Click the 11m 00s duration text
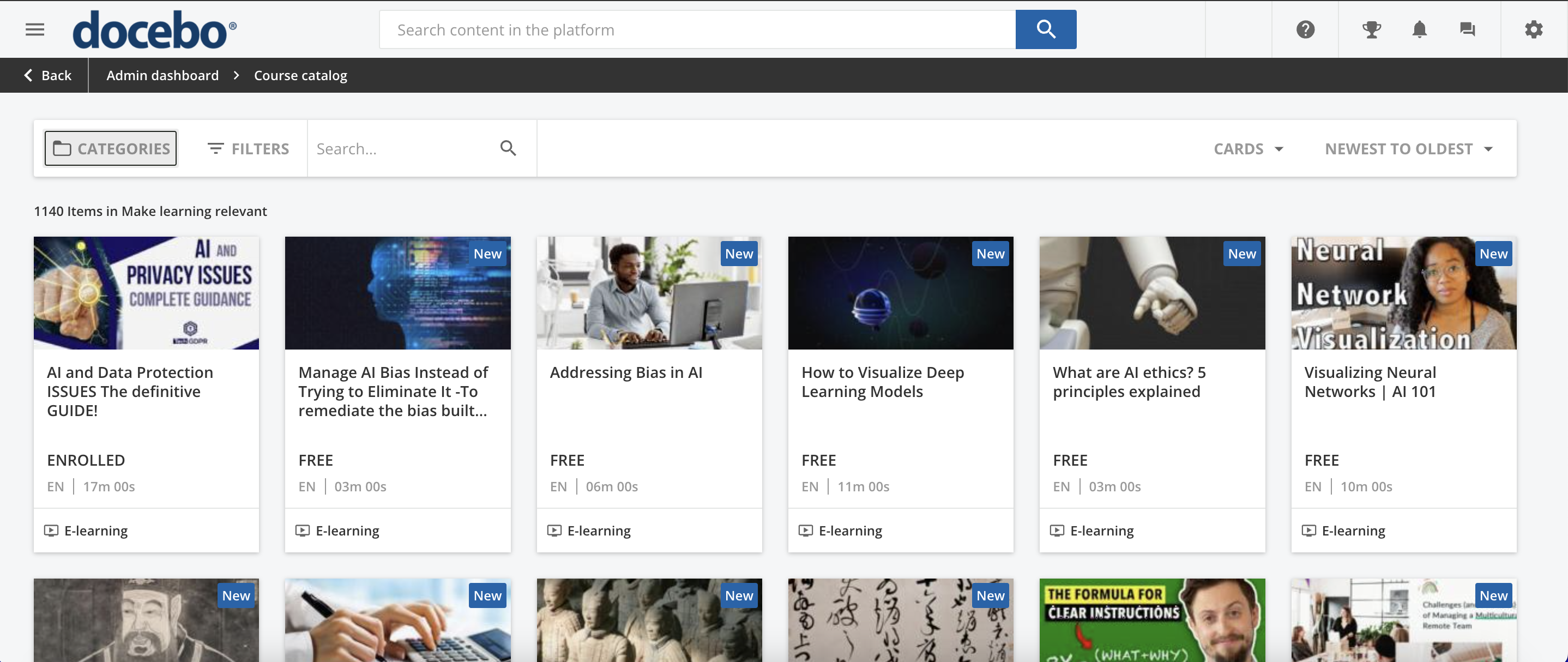Image resolution: width=1568 pixels, height=662 pixels. point(863,486)
